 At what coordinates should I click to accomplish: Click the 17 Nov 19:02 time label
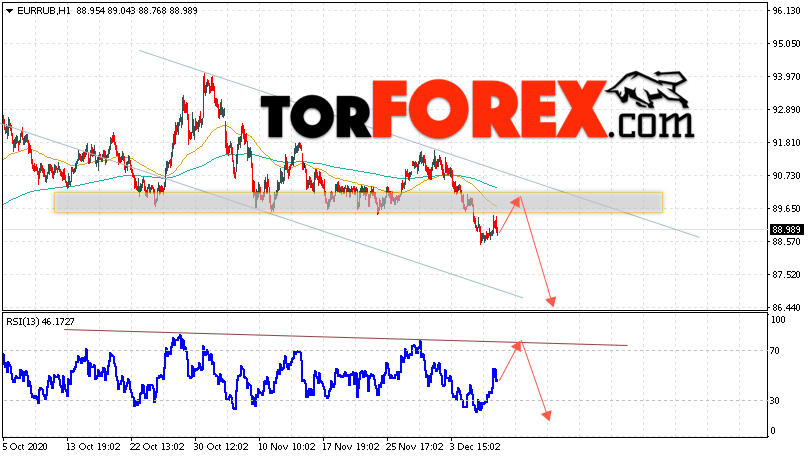coord(350,446)
